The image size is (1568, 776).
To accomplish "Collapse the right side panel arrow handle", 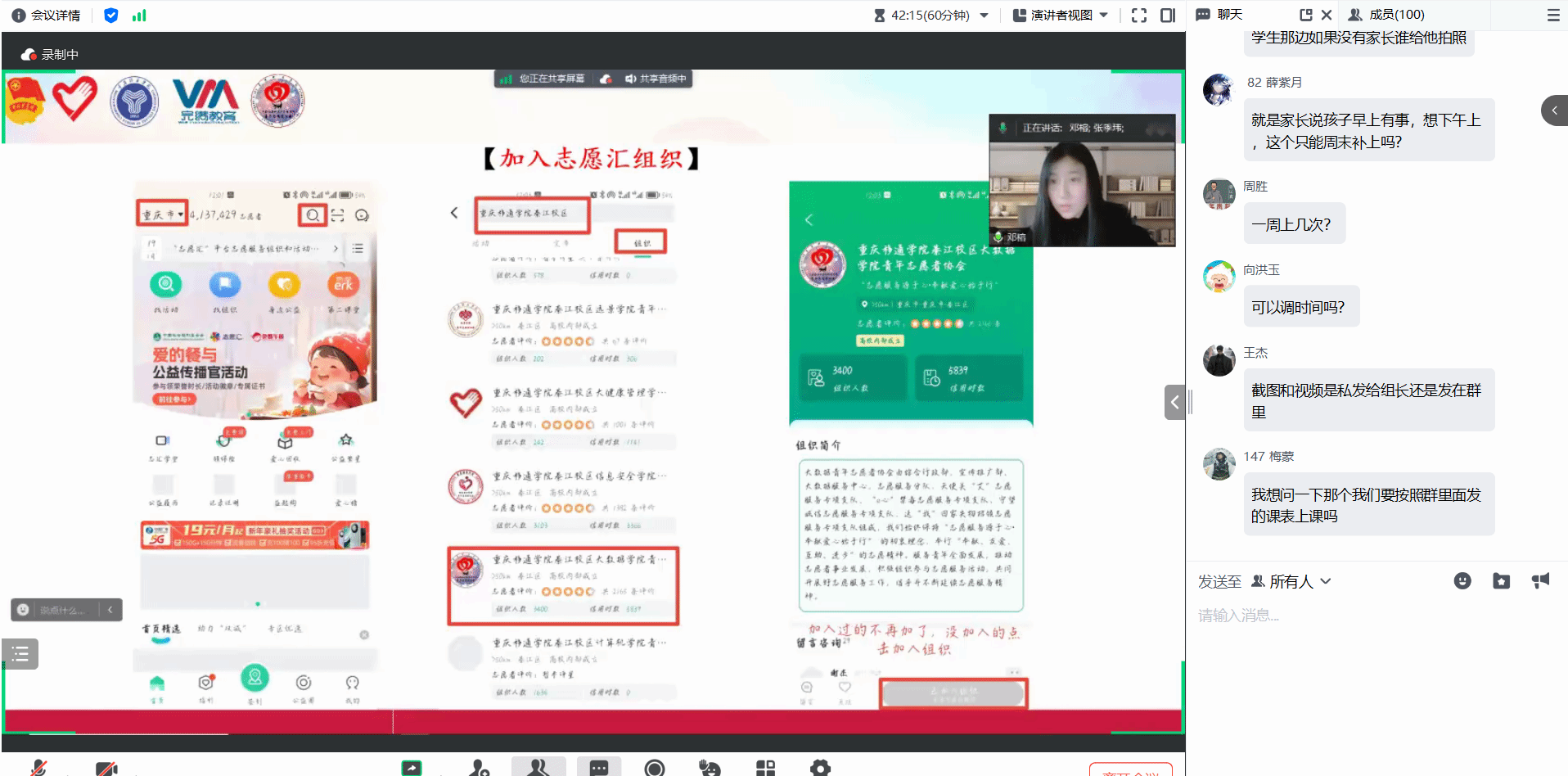I will [1174, 402].
